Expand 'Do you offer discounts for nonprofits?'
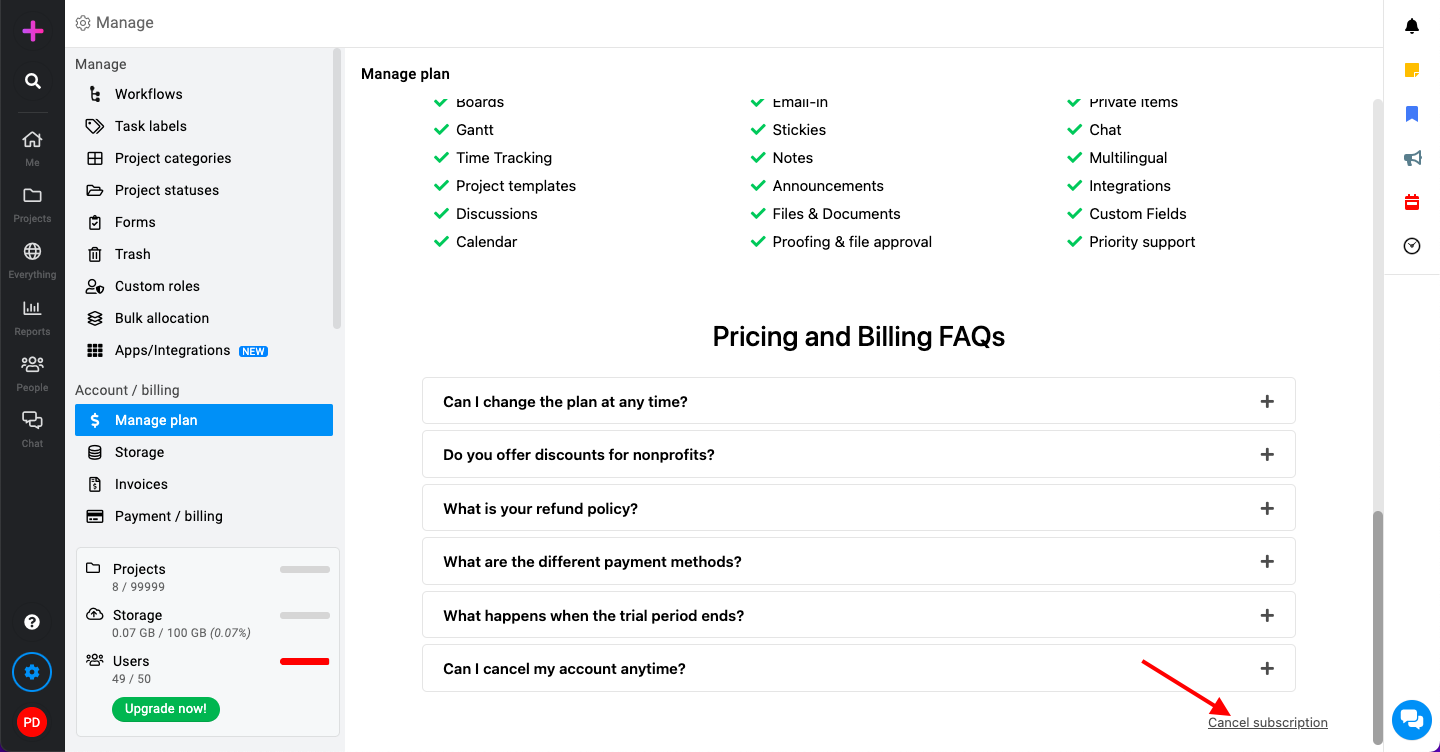This screenshot has height=752, width=1440. [859, 454]
